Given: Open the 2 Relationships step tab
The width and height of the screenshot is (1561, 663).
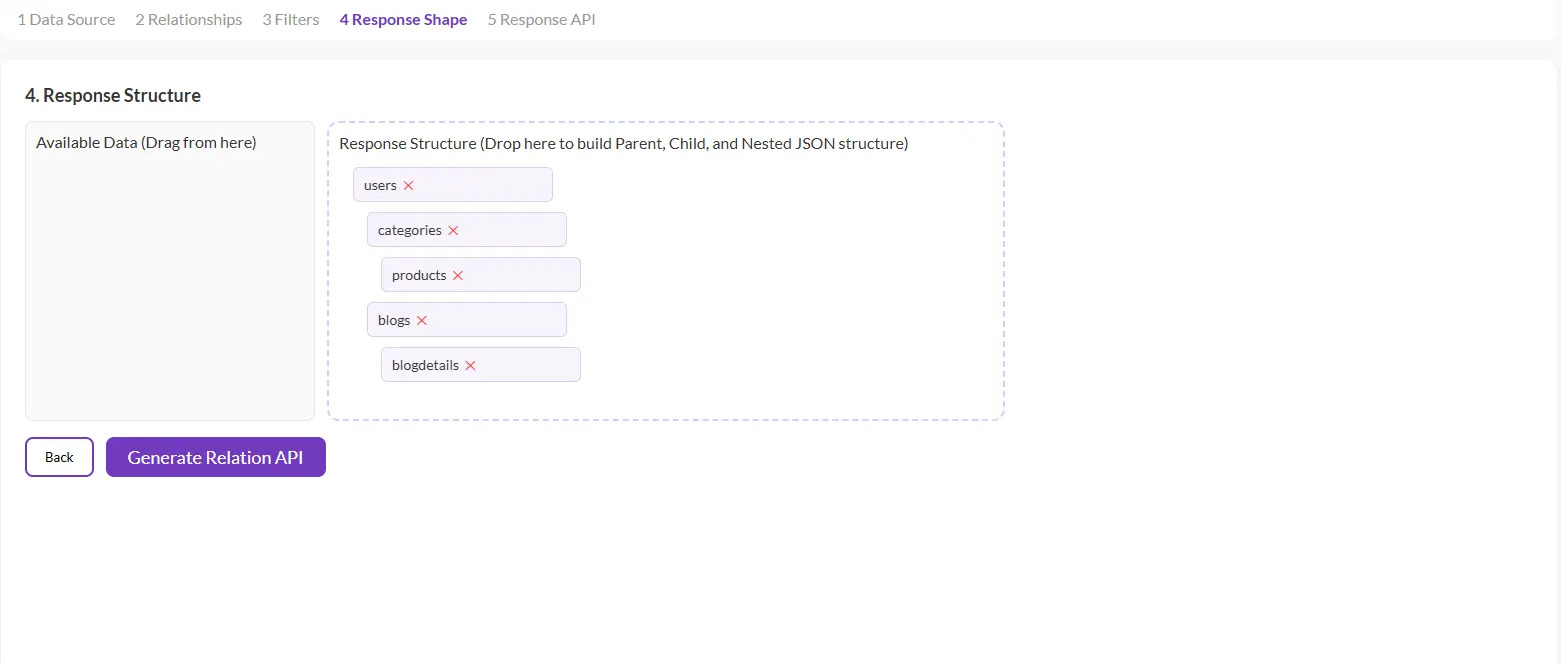Looking at the screenshot, I should pyautogui.click(x=189, y=20).
